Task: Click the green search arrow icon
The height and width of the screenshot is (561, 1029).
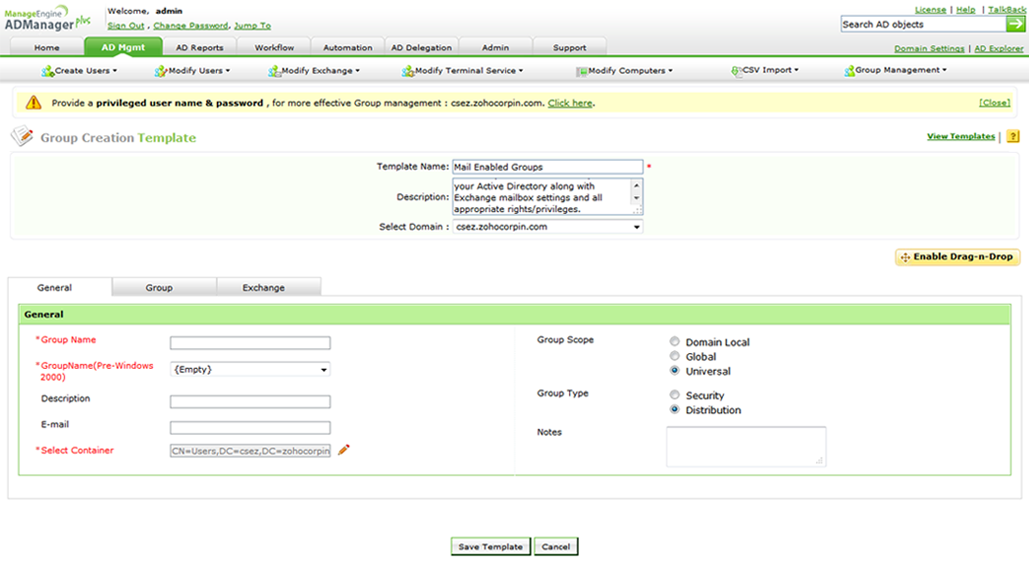Action: click(x=1015, y=24)
